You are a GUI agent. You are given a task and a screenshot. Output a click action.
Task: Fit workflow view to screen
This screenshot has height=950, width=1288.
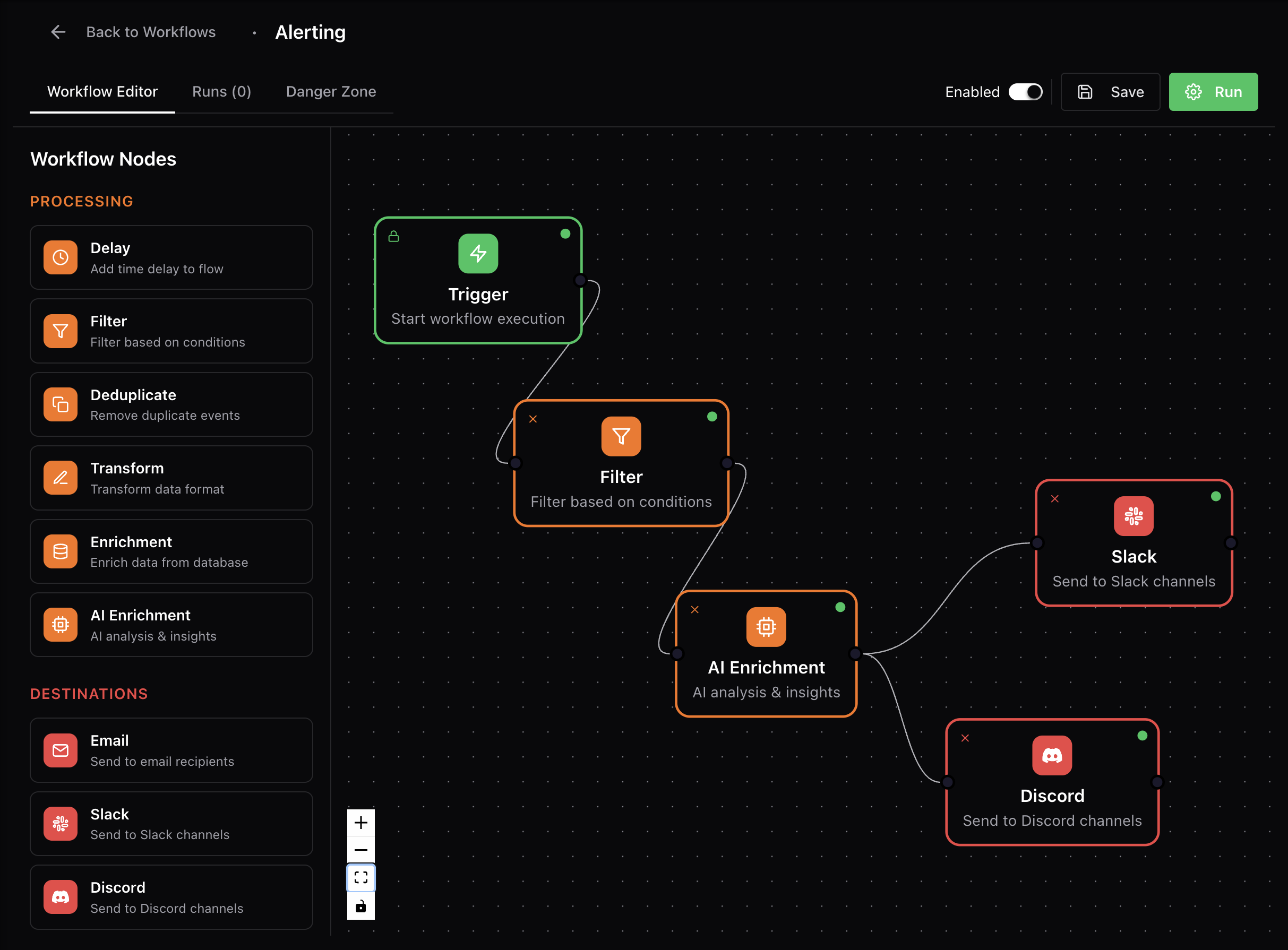[x=360, y=877]
